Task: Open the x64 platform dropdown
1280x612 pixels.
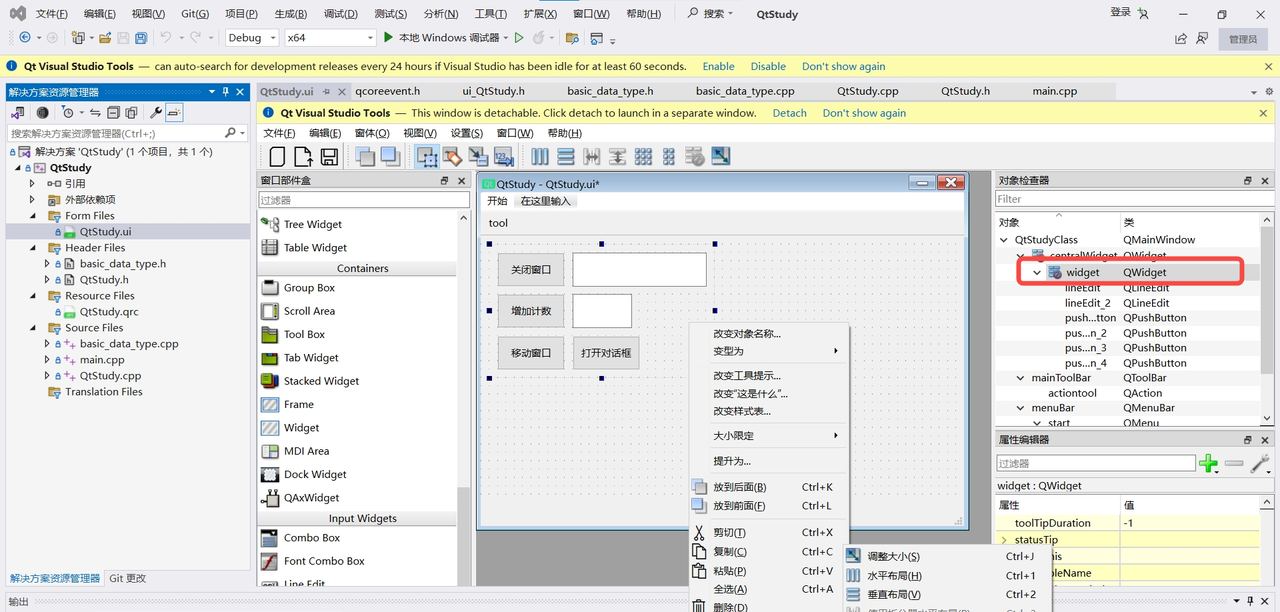Action: click(329, 38)
